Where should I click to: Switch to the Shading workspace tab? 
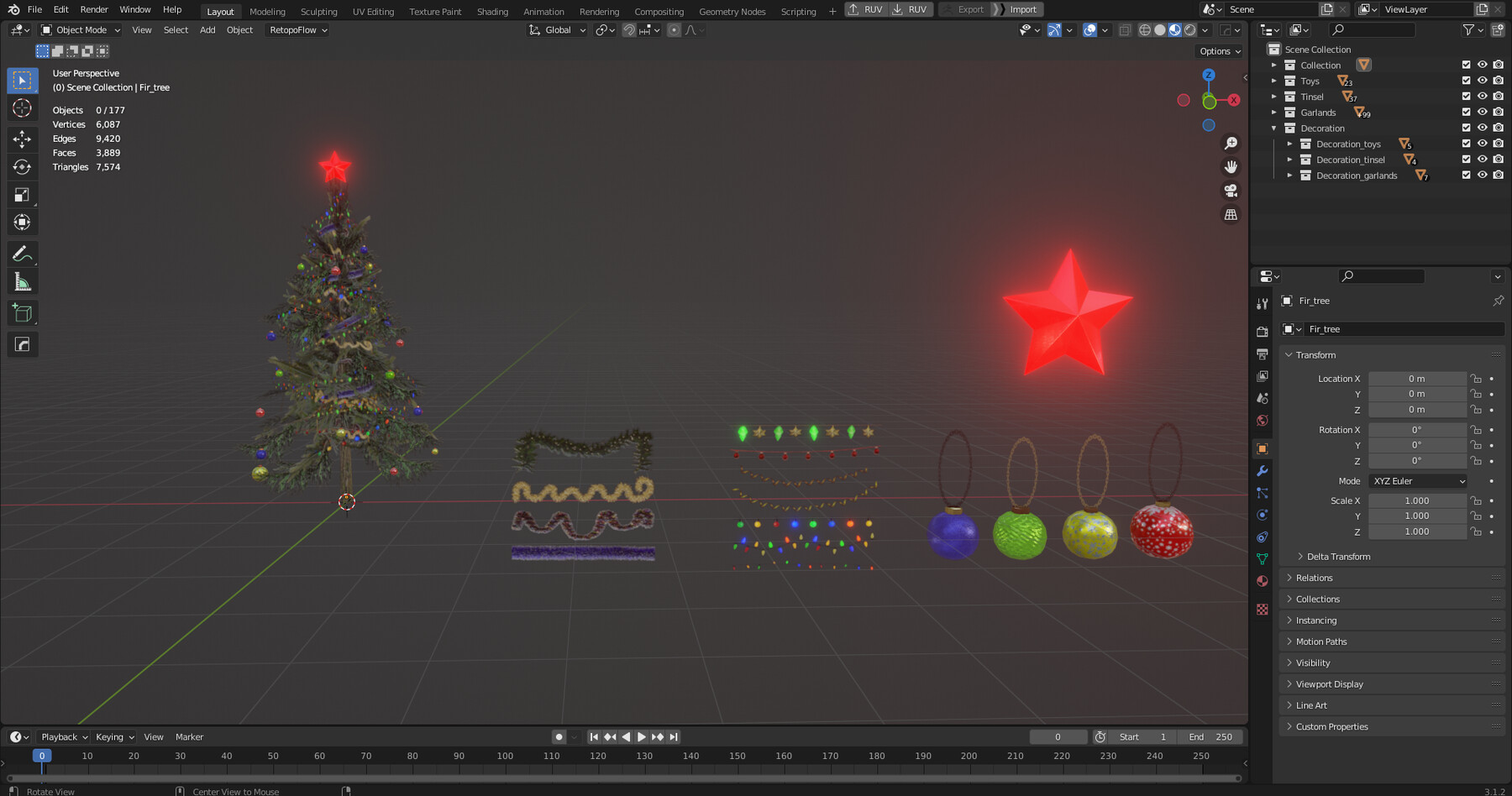[492, 11]
